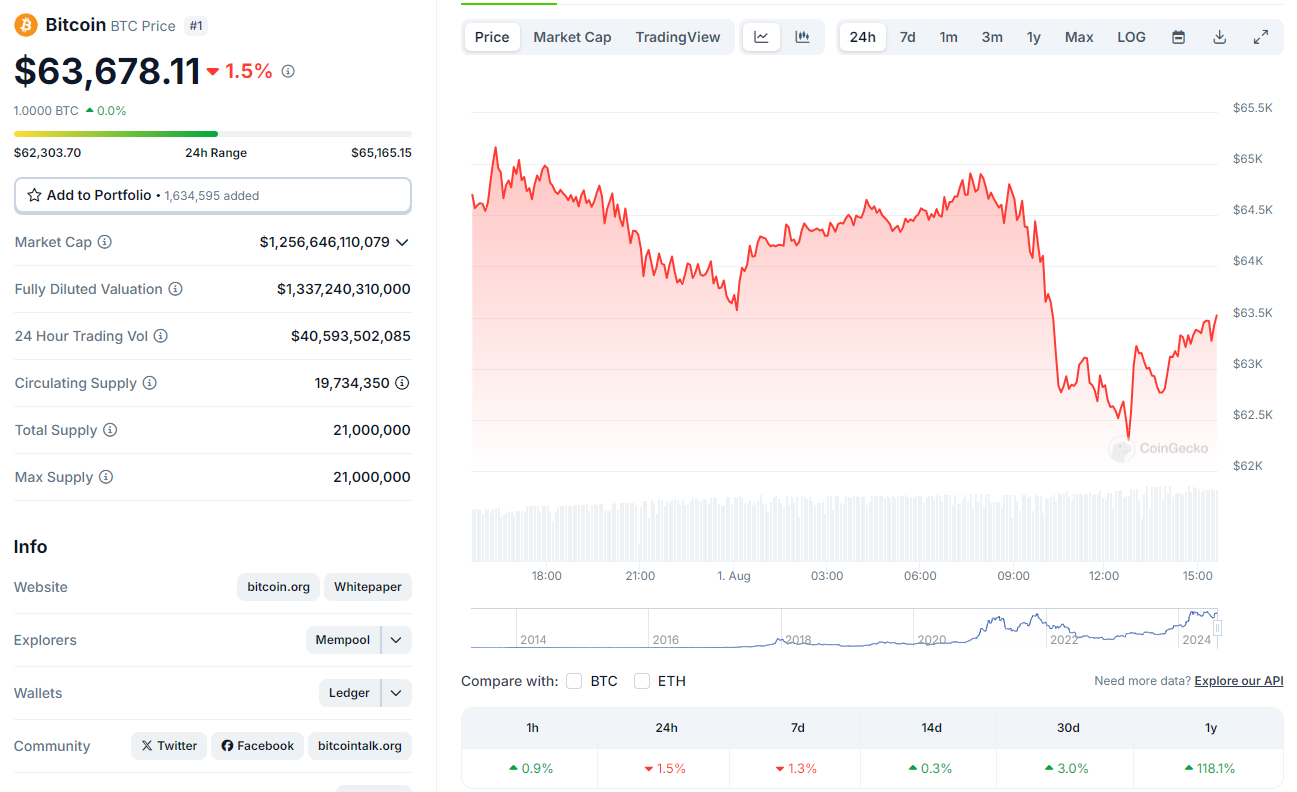Open the Facebook community link
The height and width of the screenshot is (792, 1297).
tap(258, 746)
